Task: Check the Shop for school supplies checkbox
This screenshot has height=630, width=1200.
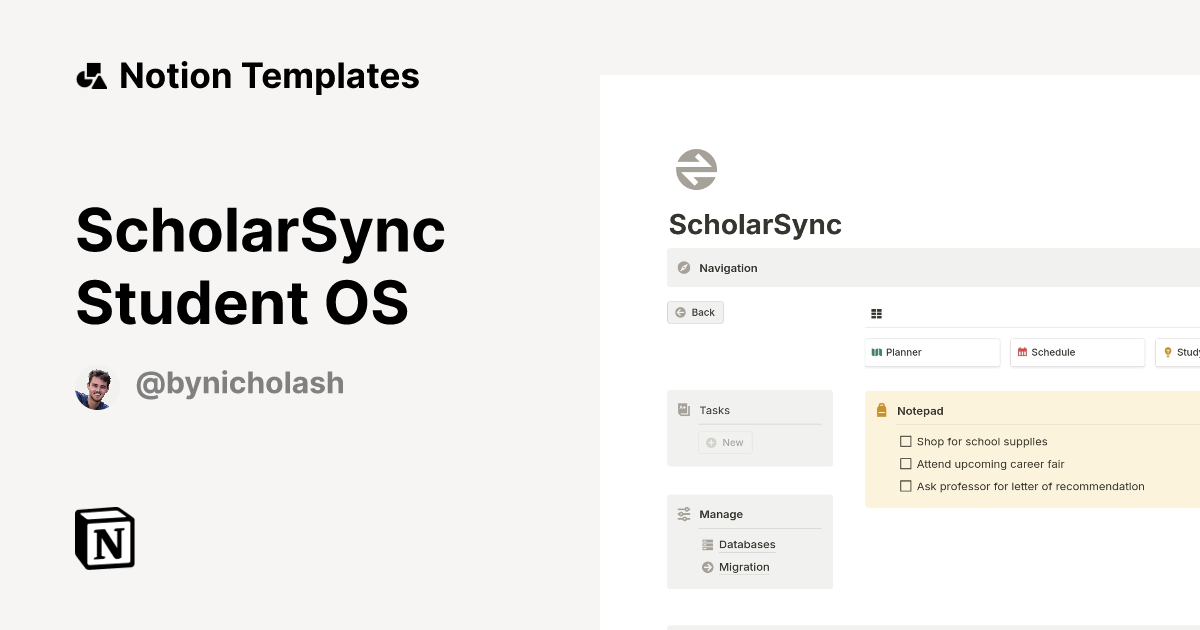Action: [906, 441]
